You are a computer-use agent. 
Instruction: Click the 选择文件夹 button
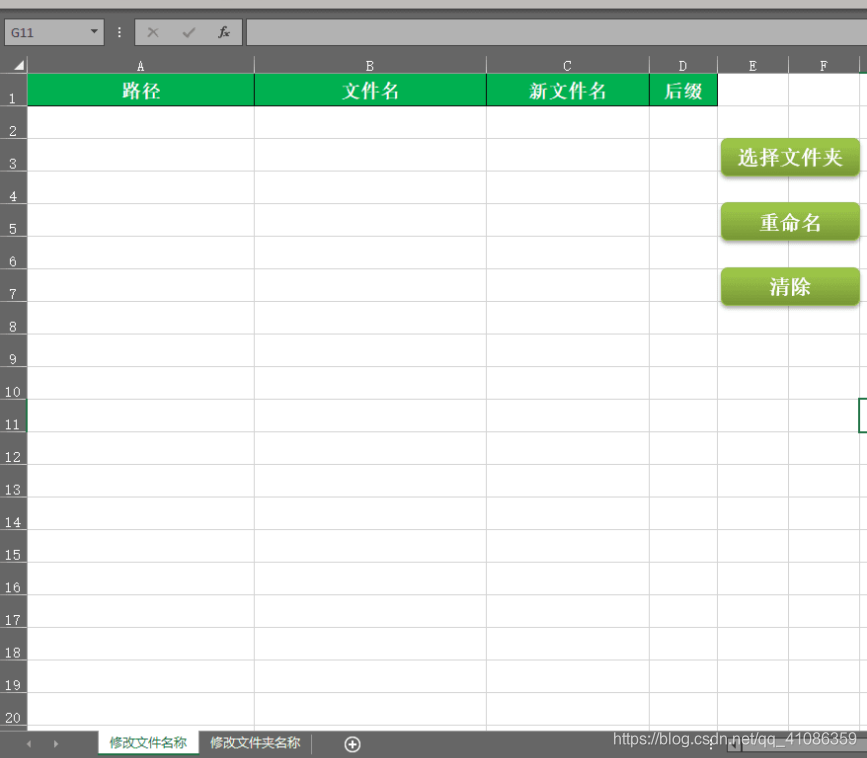tap(789, 157)
